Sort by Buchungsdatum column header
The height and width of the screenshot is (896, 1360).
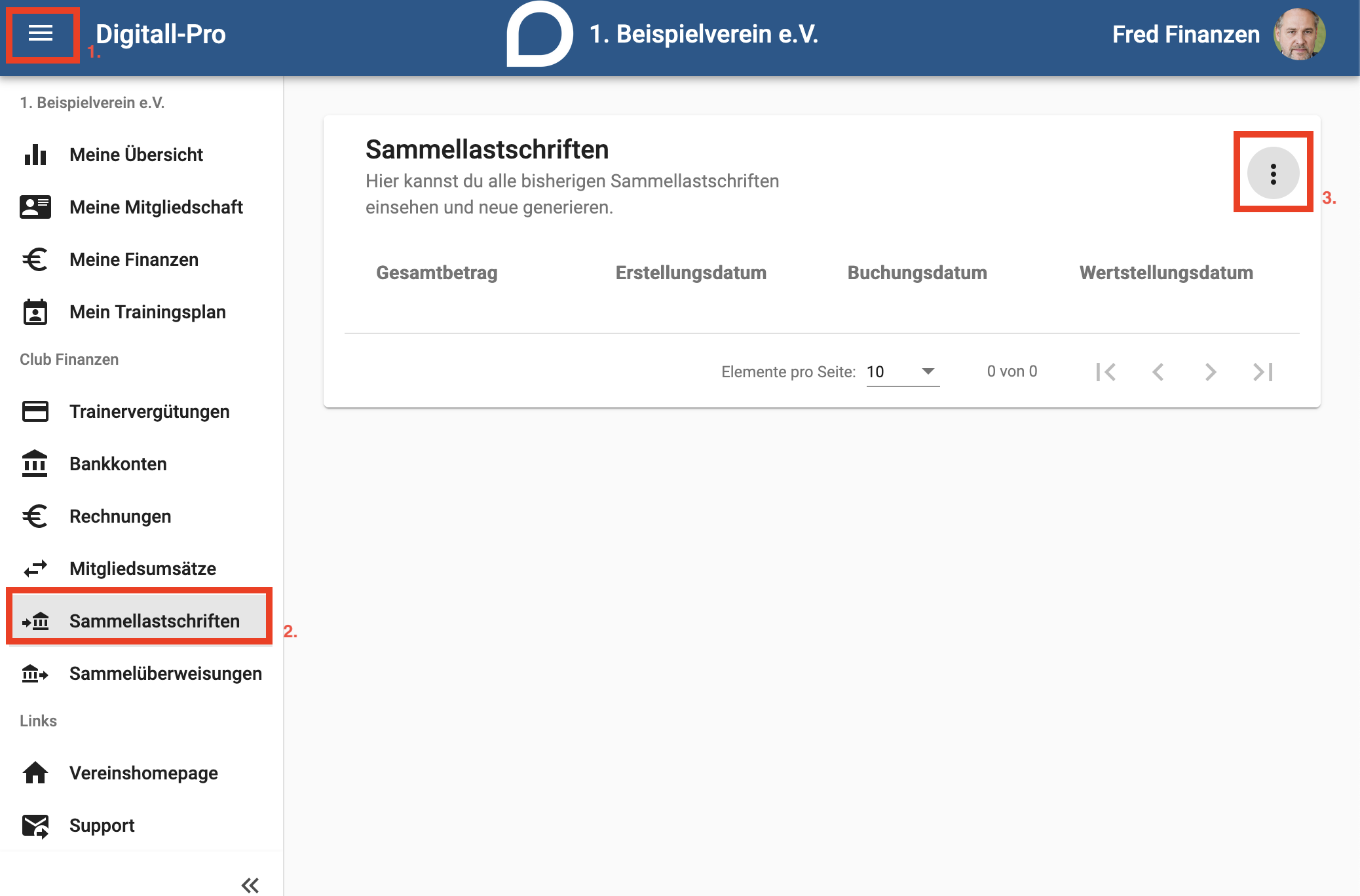coord(917,272)
